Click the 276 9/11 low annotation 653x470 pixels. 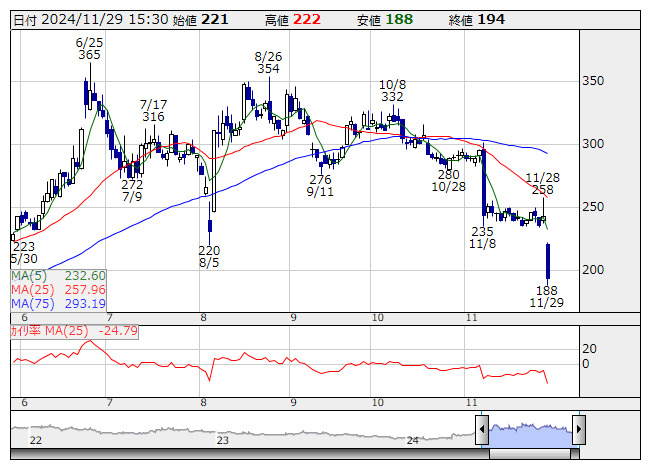click(320, 186)
